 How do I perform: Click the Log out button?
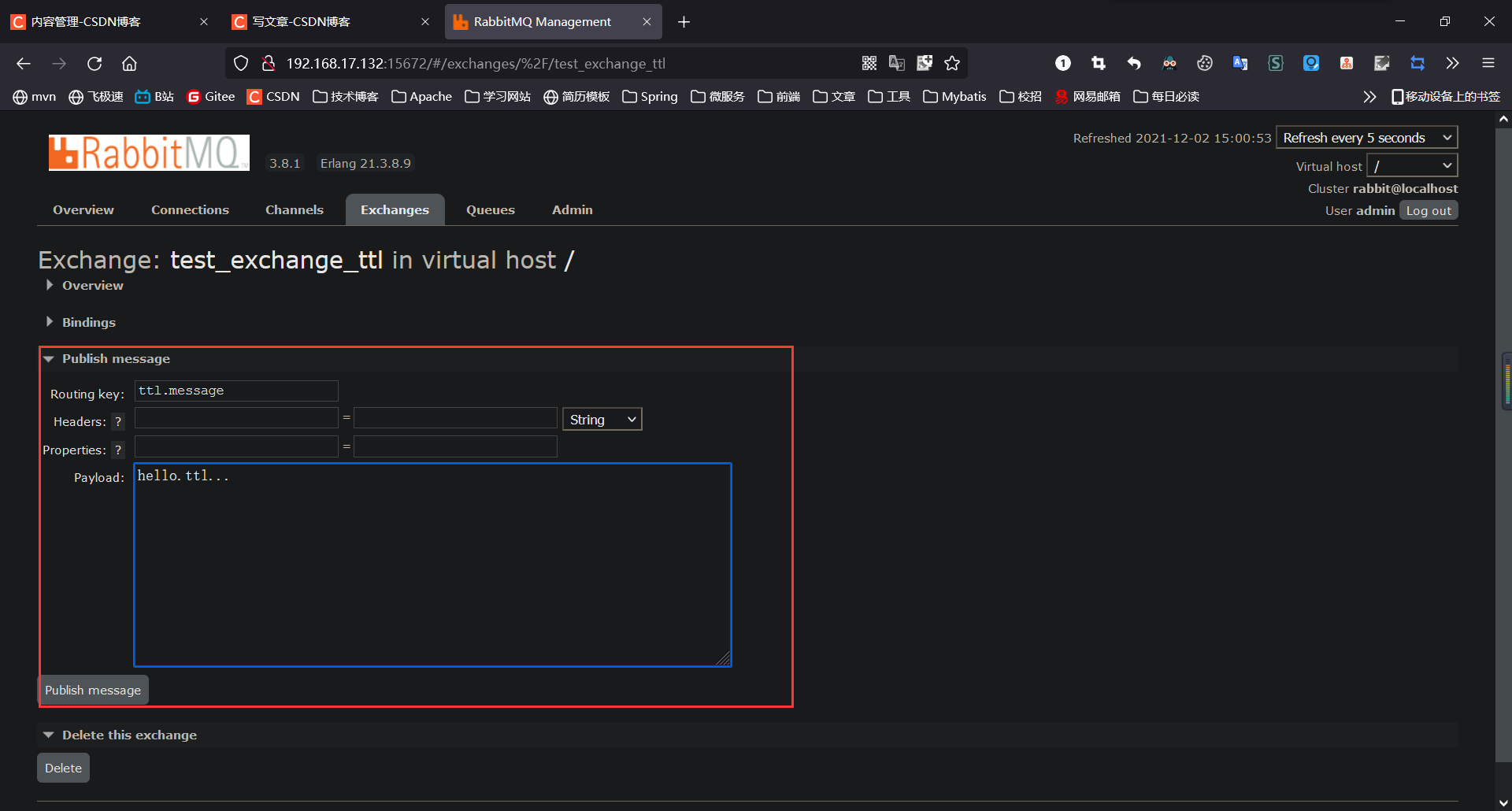point(1429,211)
